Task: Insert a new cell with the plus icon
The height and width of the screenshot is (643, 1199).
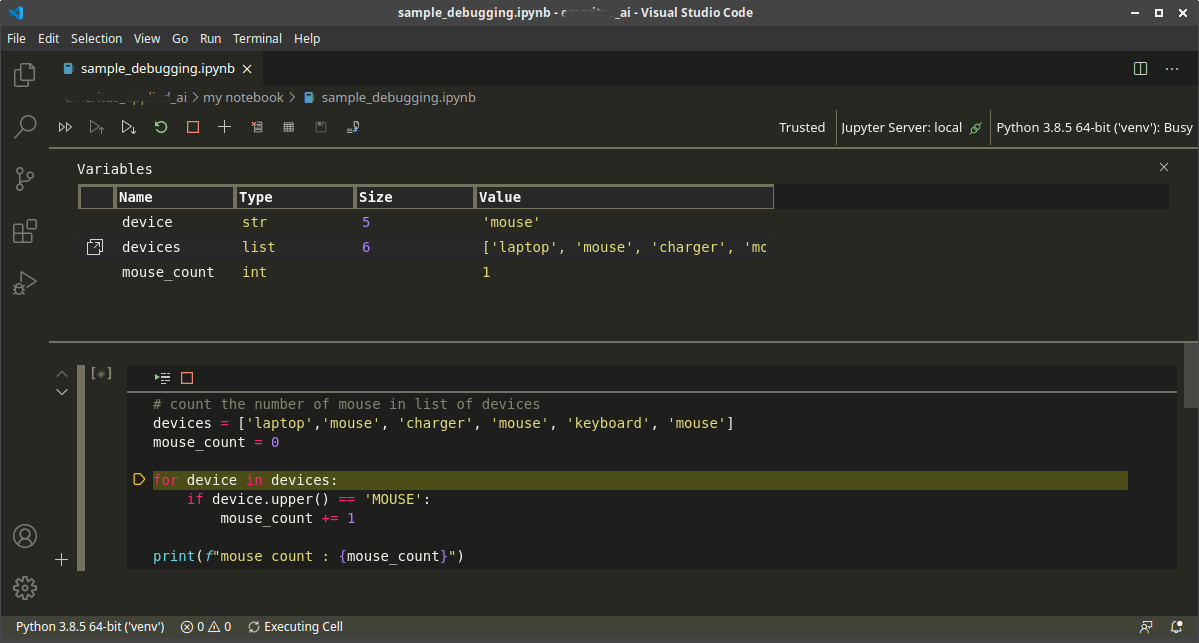Action: (224, 127)
